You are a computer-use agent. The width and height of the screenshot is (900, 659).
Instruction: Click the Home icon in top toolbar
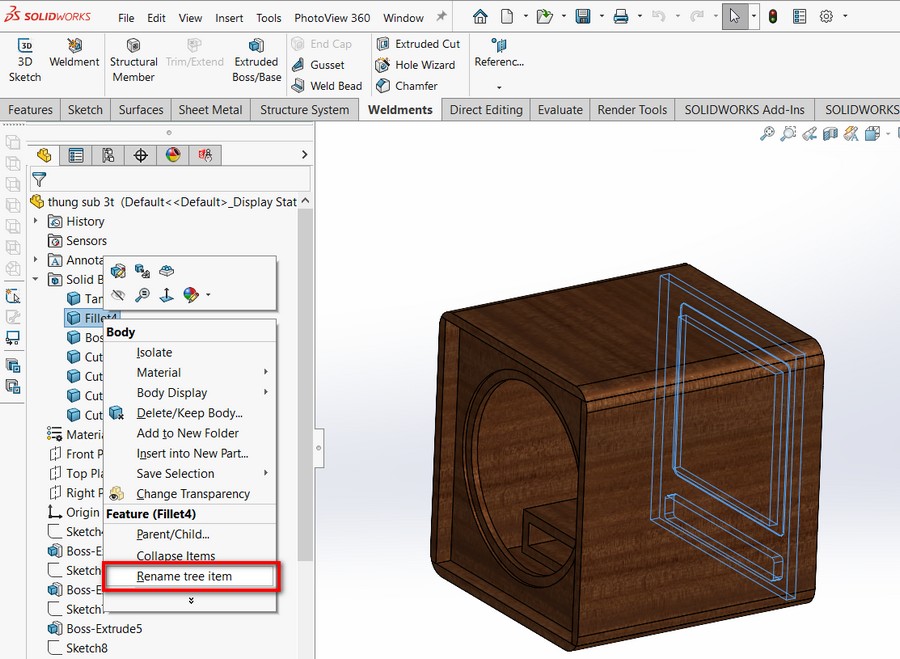point(480,17)
